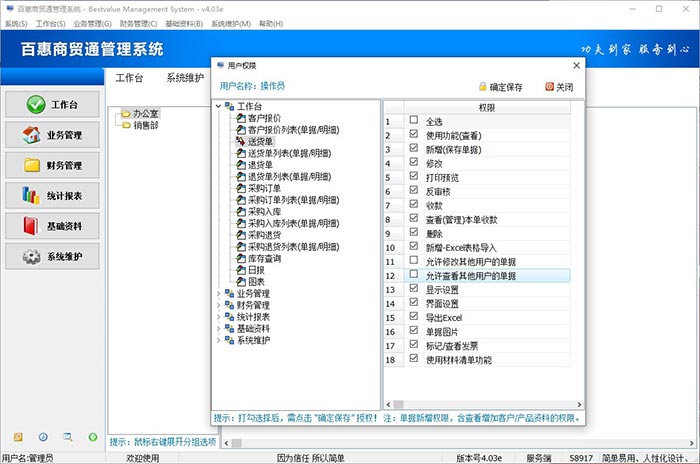Click the red book icon on 基础资料
Image resolution: width=700 pixels, height=464 pixels.
point(31,226)
